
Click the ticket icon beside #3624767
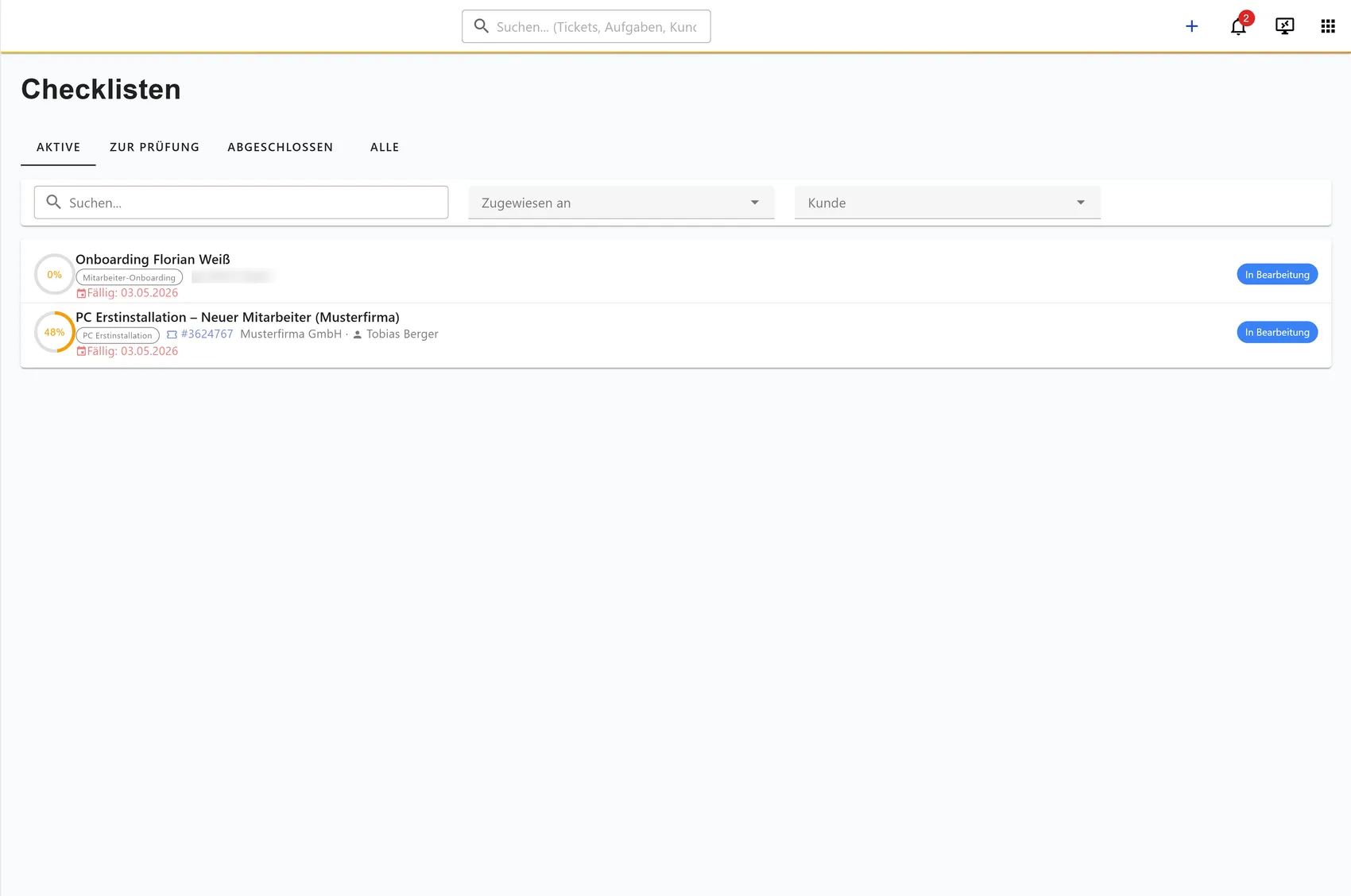pos(172,334)
